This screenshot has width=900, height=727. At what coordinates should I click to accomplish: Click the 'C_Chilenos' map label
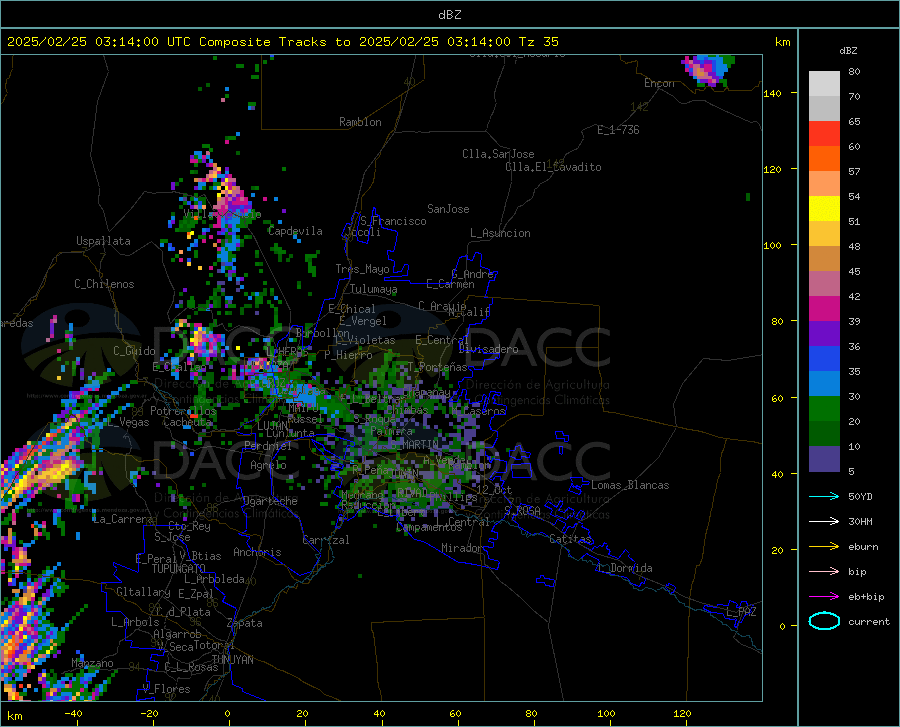104,284
